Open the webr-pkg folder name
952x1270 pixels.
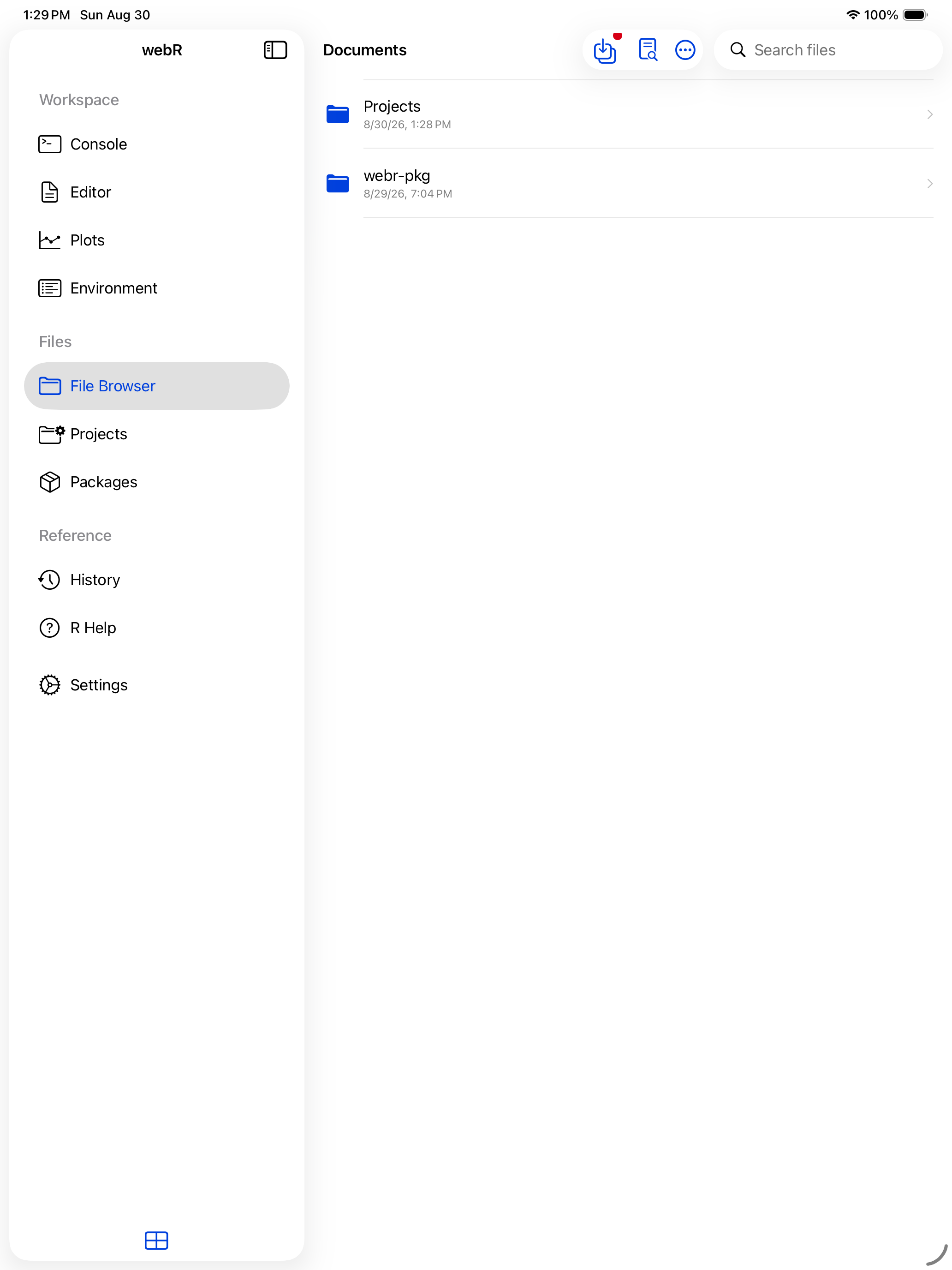(397, 176)
